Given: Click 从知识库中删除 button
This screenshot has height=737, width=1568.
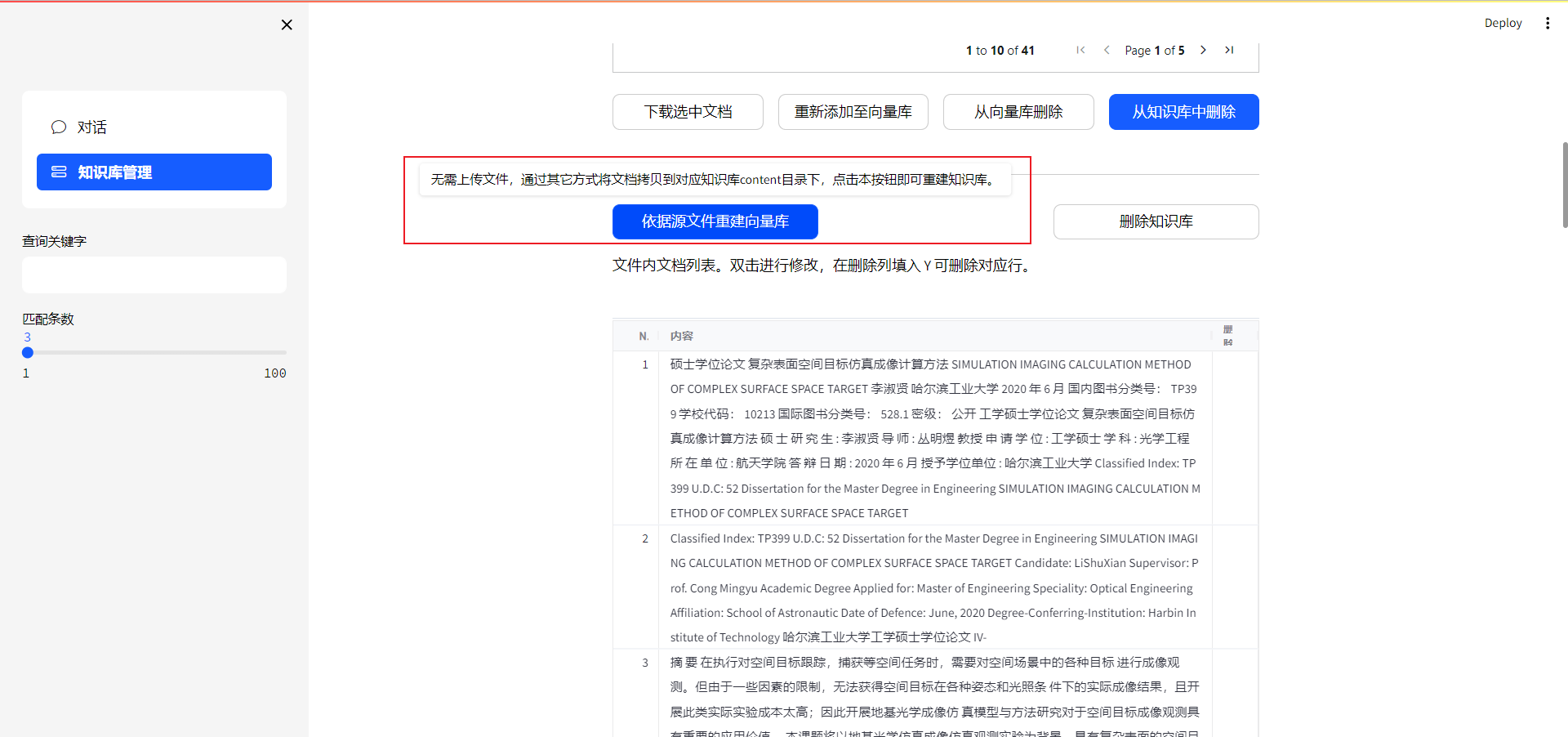Looking at the screenshot, I should (1184, 112).
